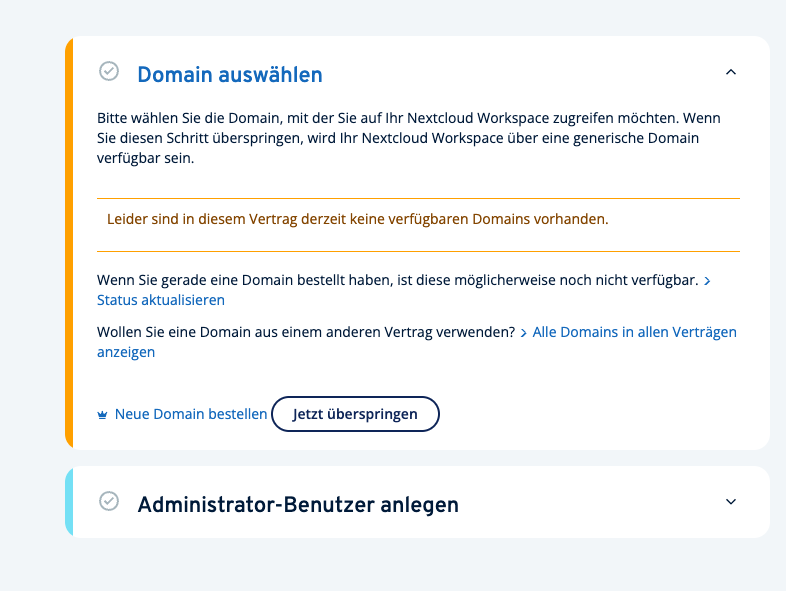
Task: Click the arrow icon before Status aktualisieren
Action: coord(707,281)
